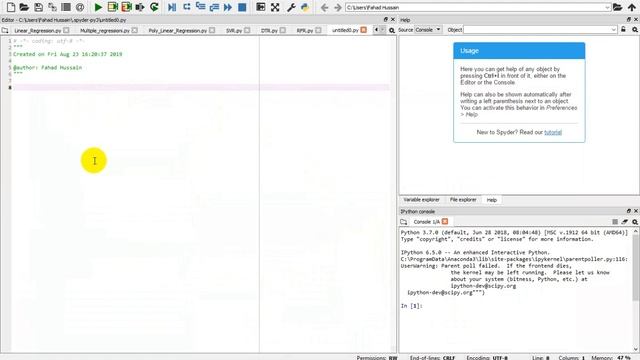Step over the current line in debugger
Viewport: 640px width, 360px height.
(187, 7)
